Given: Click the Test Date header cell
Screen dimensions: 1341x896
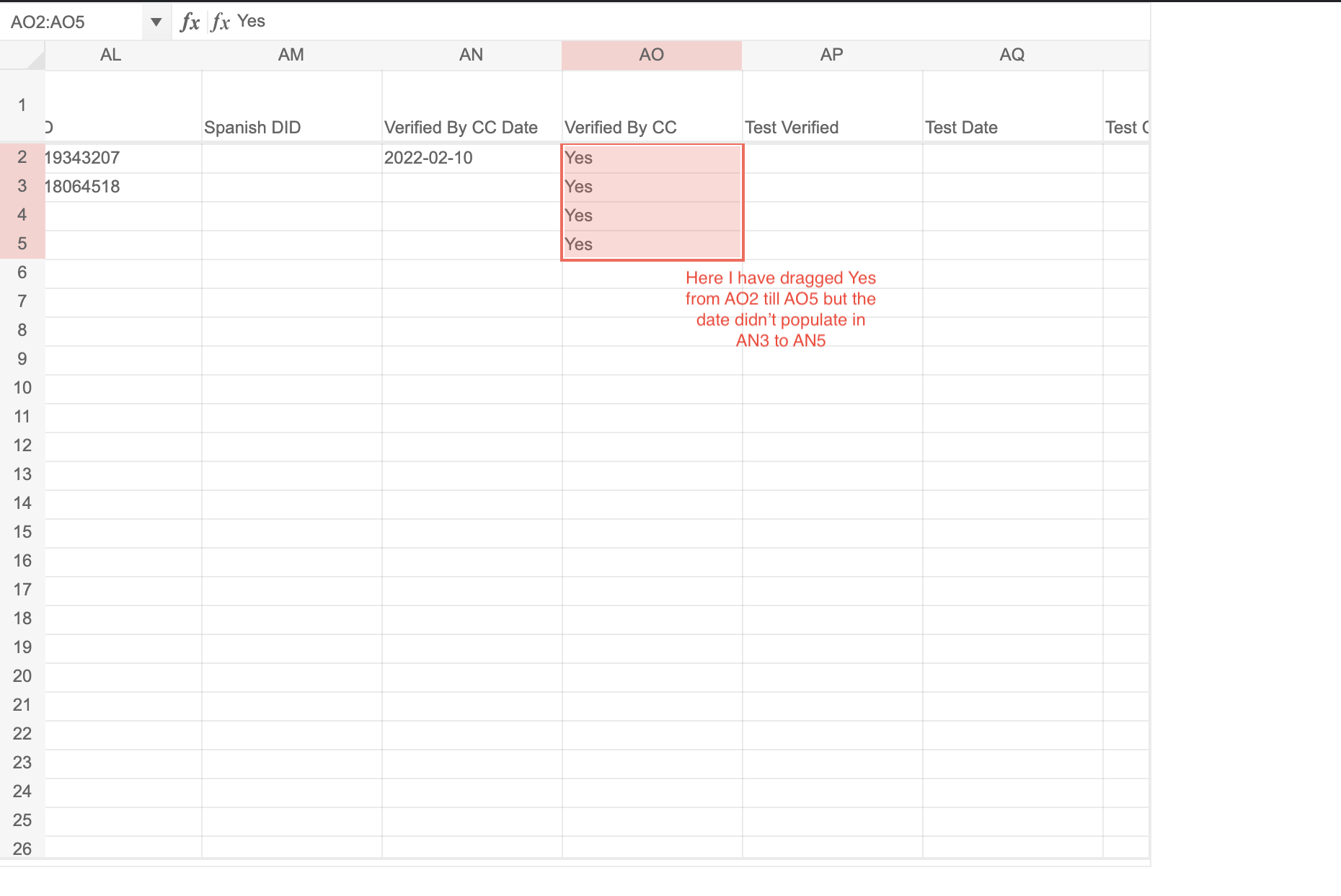Looking at the screenshot, I should [1012, 128].
